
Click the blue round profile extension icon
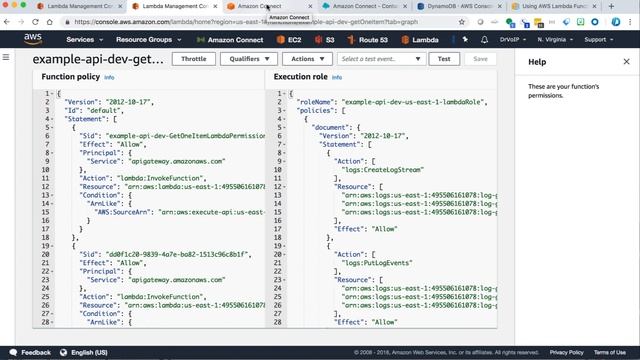pos(616,22)
